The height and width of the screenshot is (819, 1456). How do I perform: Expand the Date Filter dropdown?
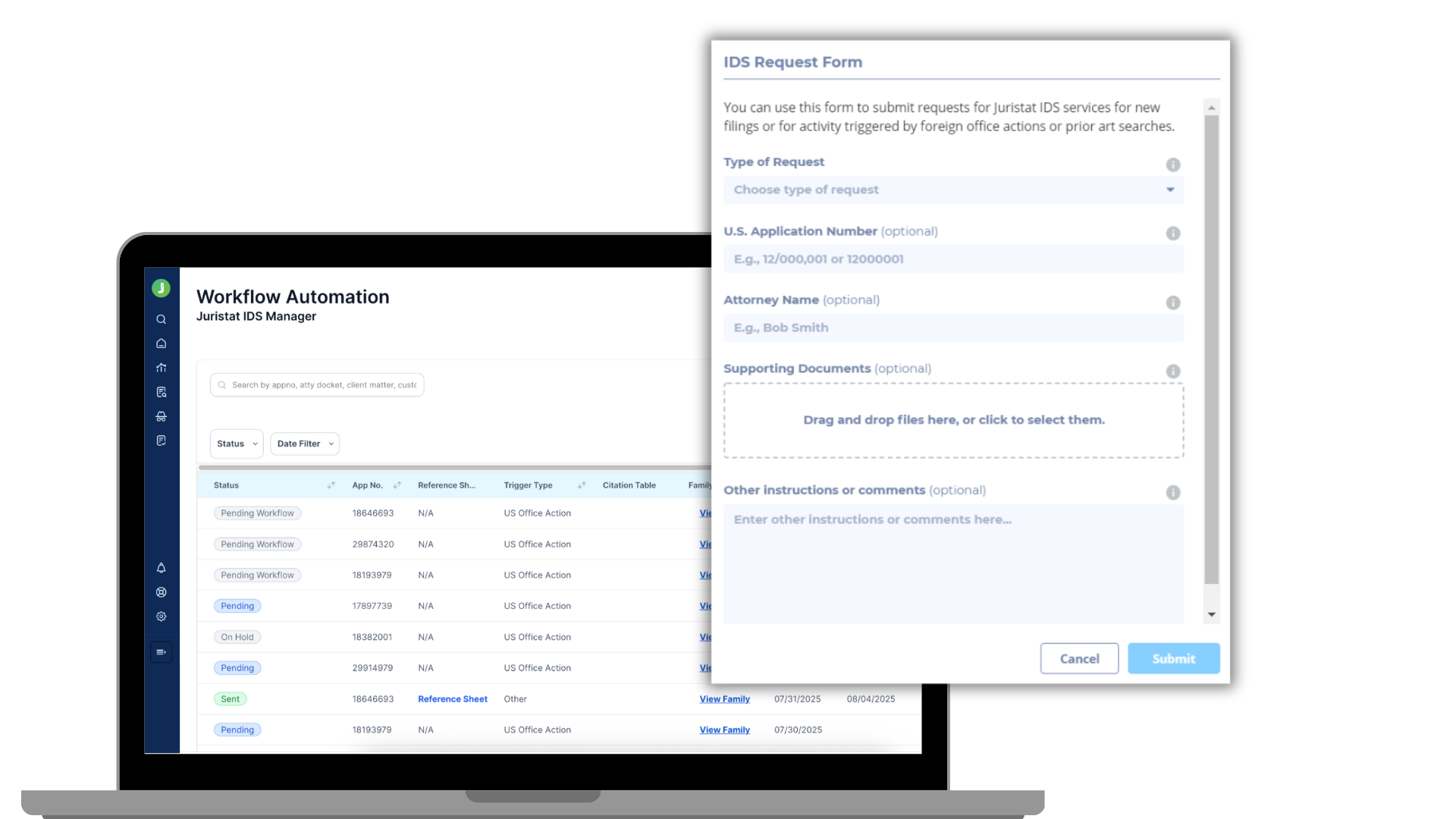[305, 444]
